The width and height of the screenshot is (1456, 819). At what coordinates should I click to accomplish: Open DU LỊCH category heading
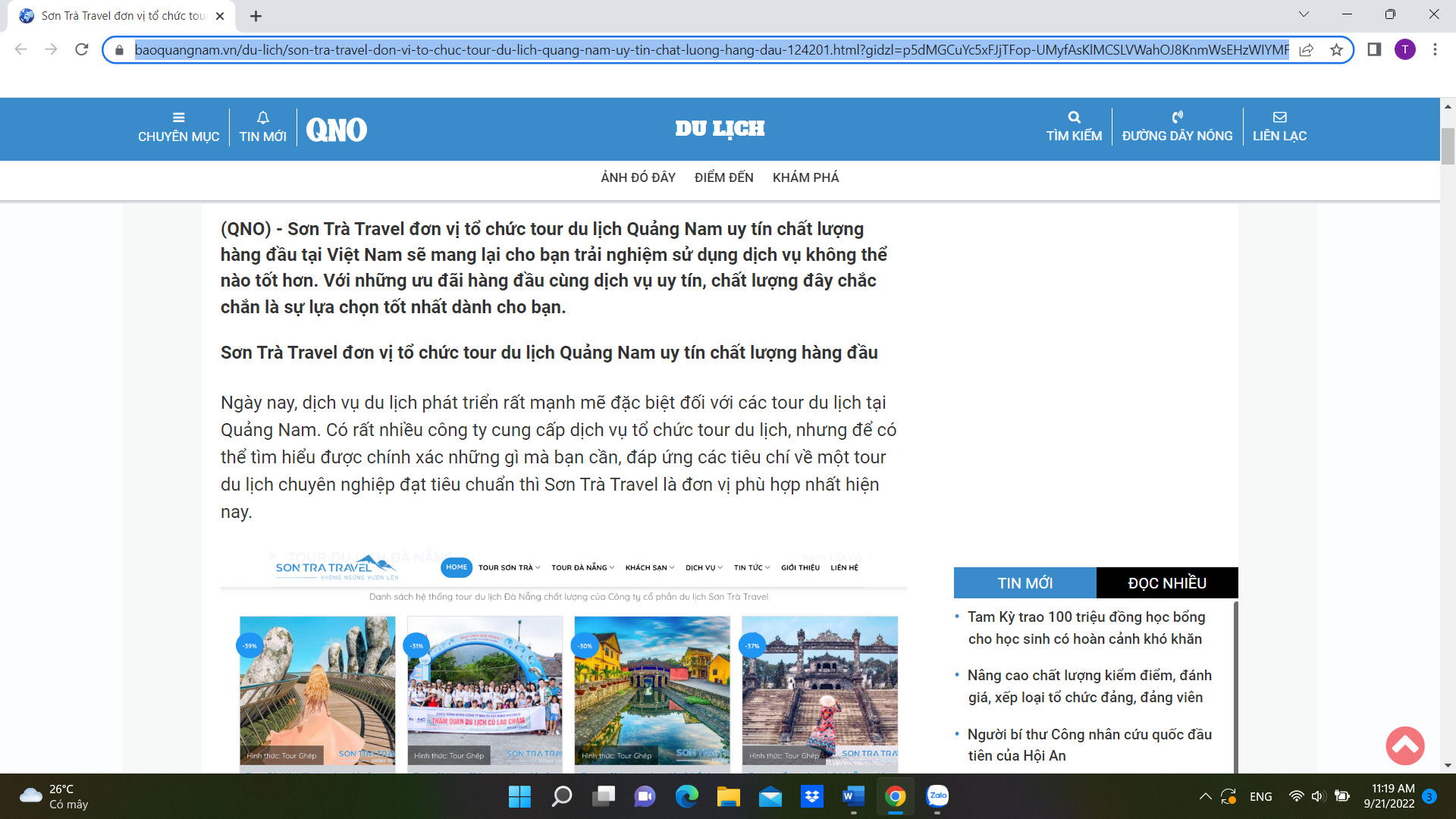tap(720, 128)
